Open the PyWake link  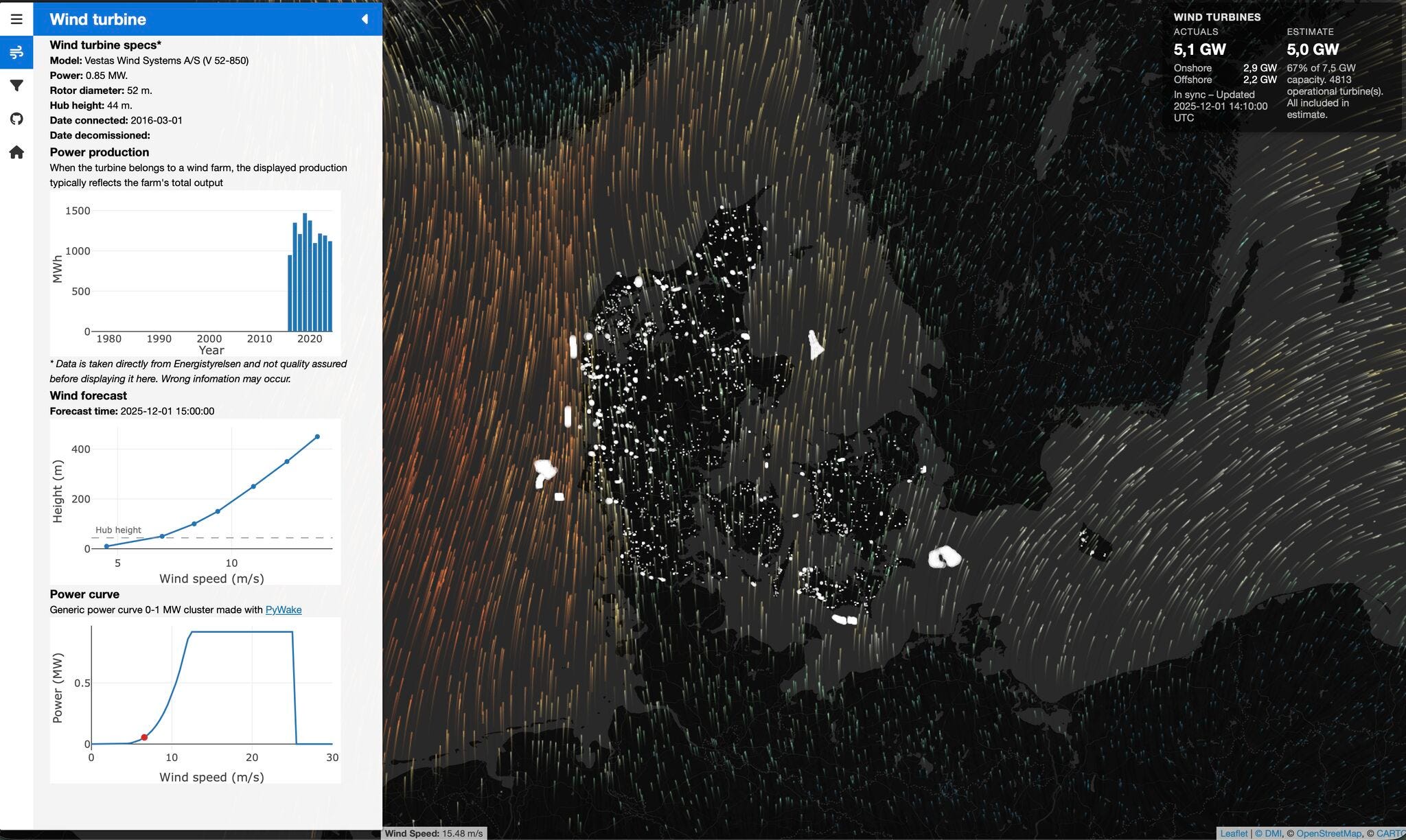click(283, 609)
